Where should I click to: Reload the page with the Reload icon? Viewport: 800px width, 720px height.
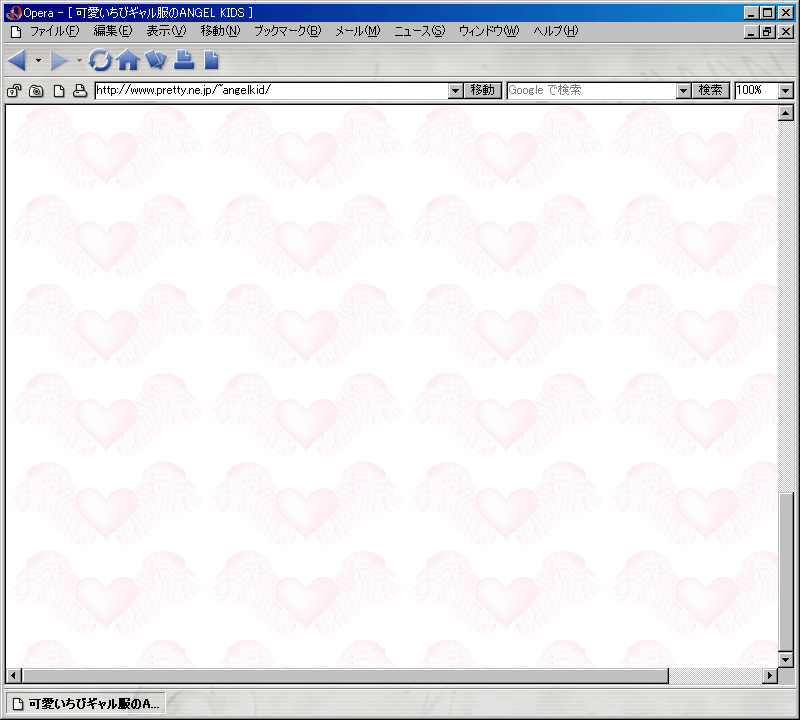100,60
